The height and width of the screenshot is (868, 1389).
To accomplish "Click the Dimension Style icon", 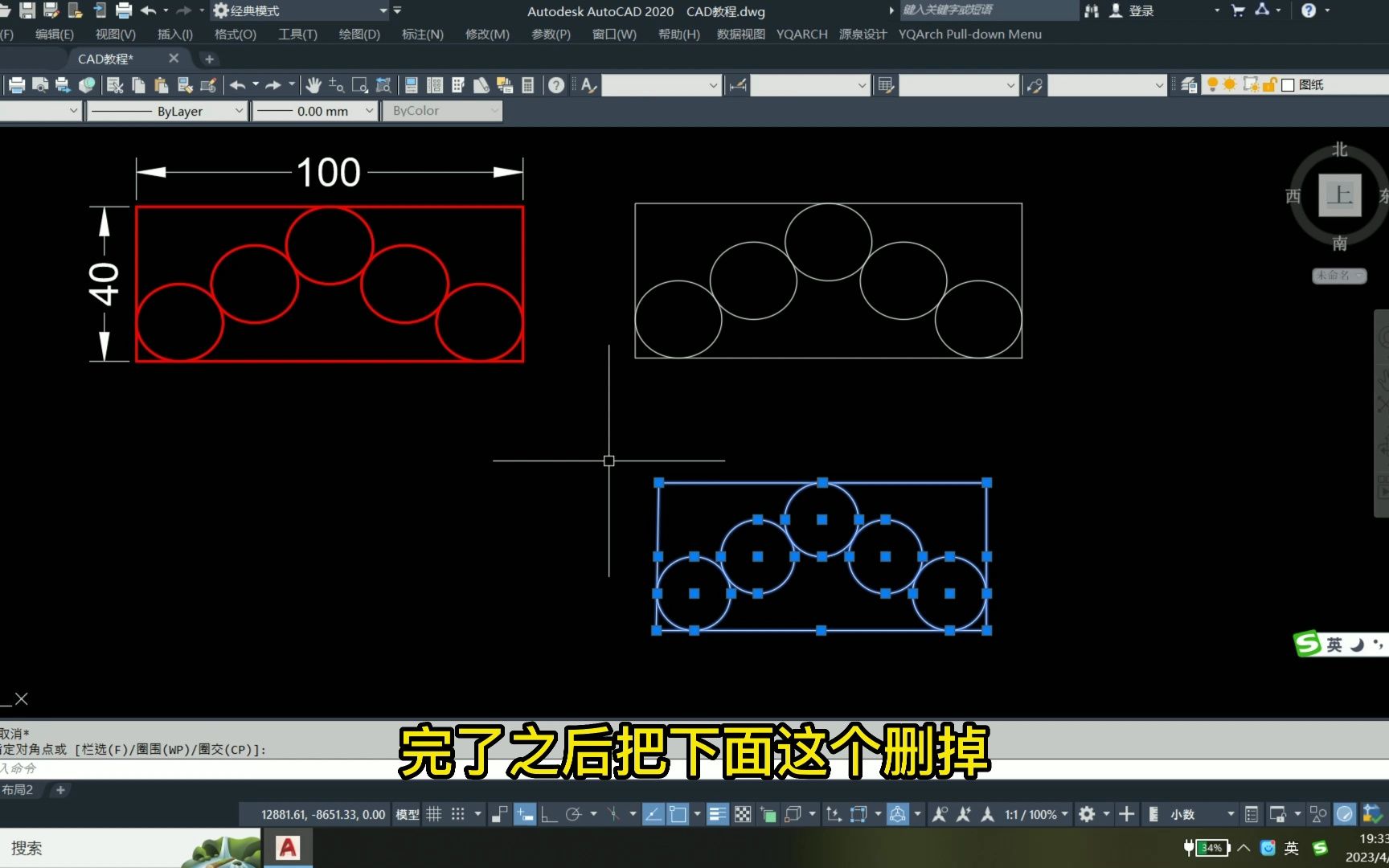I will click(738, 85).
